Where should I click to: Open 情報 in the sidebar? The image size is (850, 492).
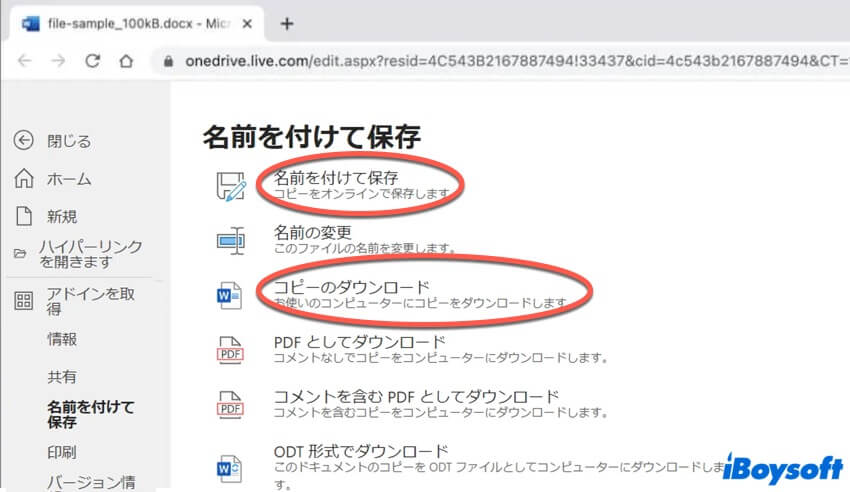click(62, 339)
